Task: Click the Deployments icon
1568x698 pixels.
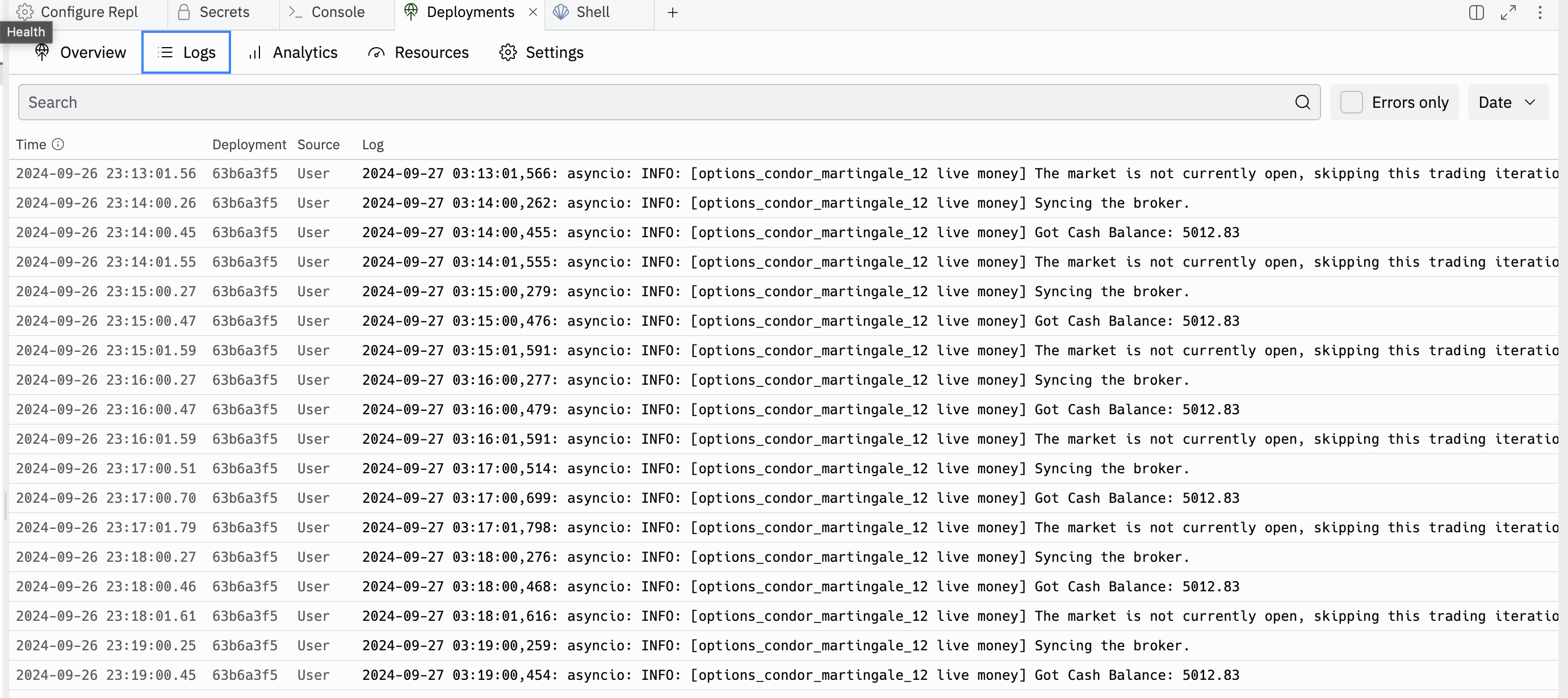Action: [409, 13]
